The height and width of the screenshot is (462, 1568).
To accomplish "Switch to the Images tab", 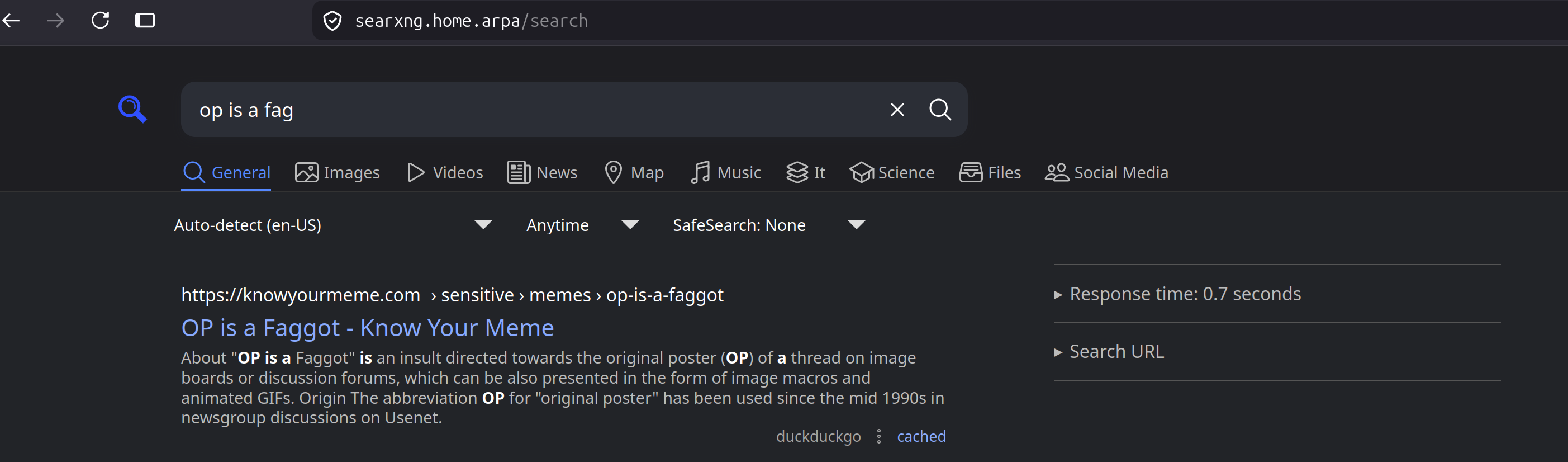I will (x=337, y=172).
